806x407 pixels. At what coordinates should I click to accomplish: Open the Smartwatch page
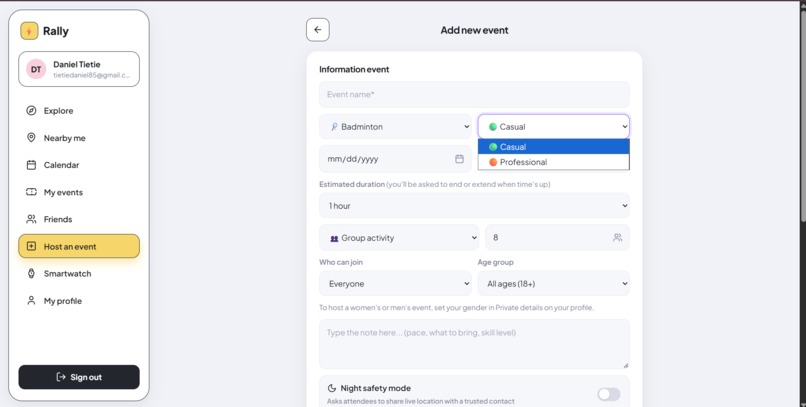point(79,273)
